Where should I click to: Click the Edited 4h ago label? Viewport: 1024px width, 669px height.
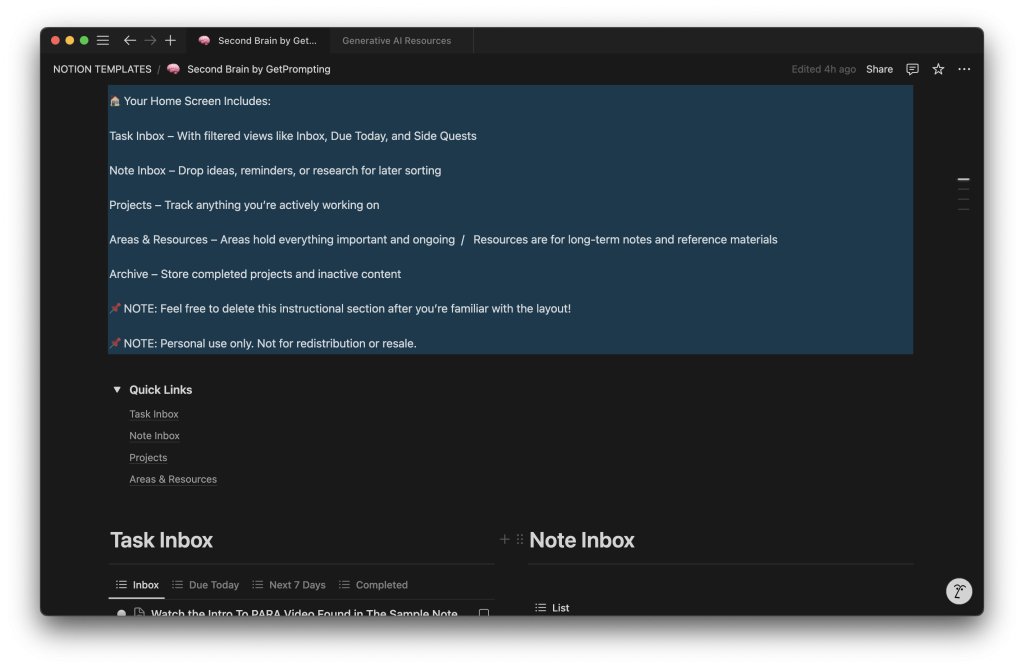tap(824, 69)
